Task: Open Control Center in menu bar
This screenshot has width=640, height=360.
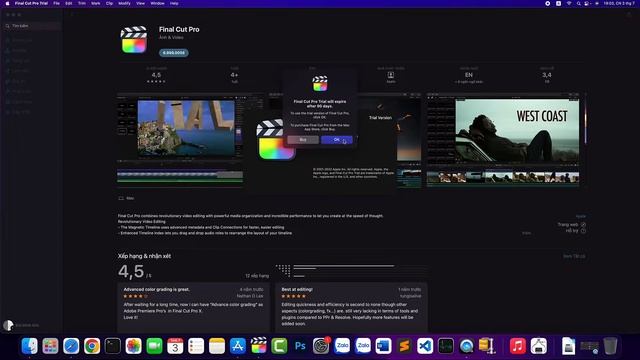Action: [x=587, y=3]
